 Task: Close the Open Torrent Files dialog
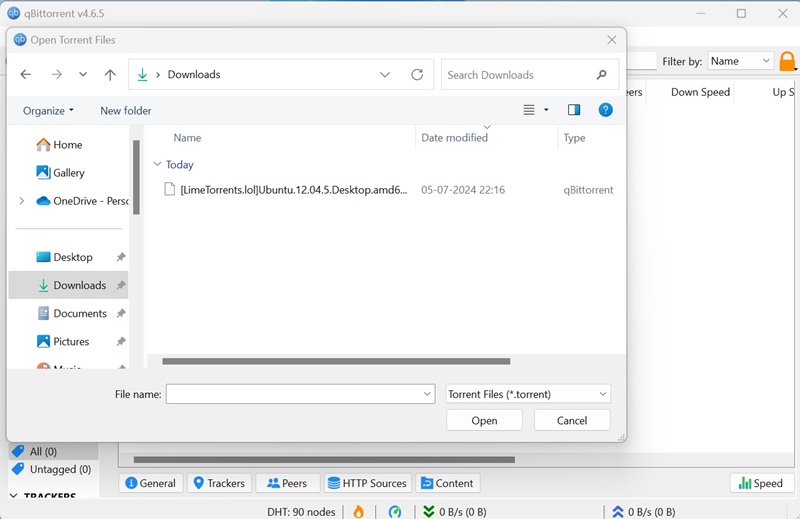pos(612,40)
